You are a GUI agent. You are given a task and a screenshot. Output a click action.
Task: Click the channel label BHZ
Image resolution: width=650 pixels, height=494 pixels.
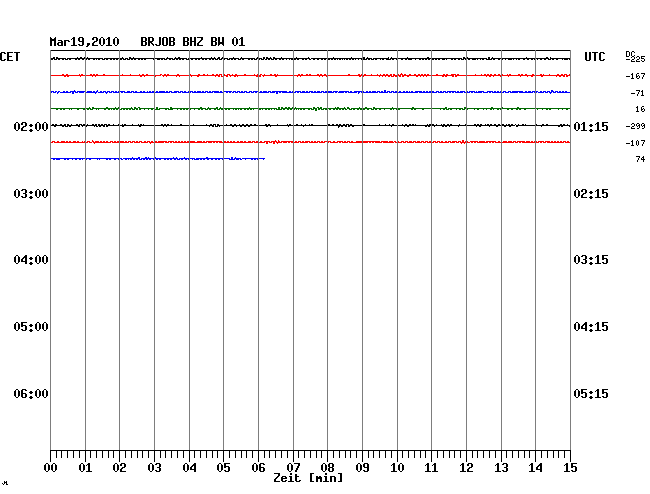[193, 42]
